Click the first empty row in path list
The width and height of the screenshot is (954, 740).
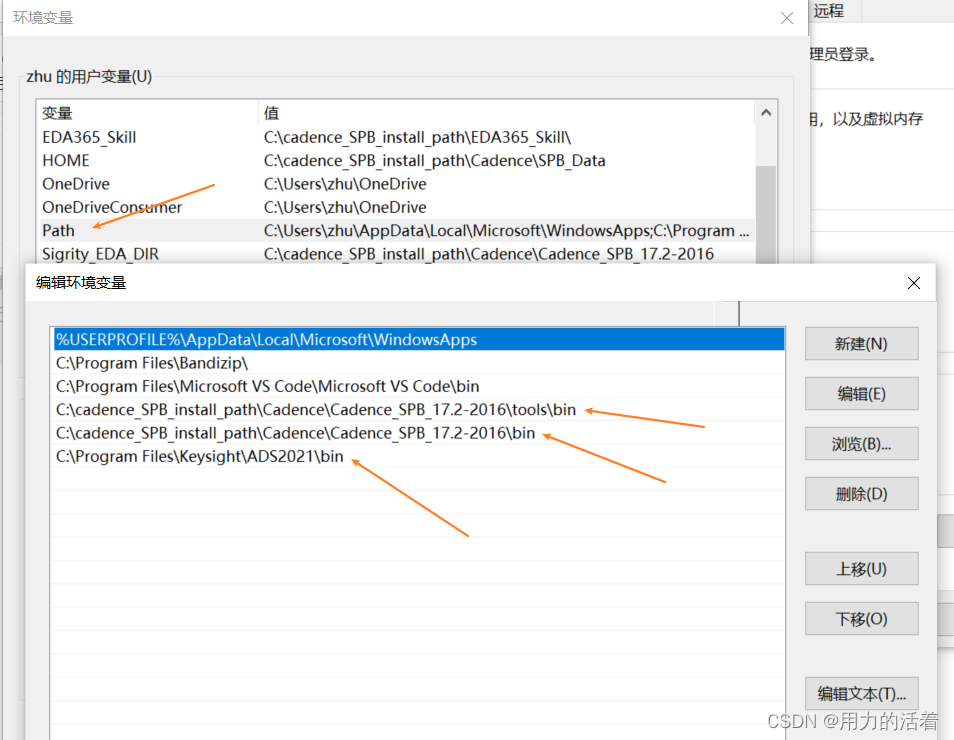coord(419,480)
